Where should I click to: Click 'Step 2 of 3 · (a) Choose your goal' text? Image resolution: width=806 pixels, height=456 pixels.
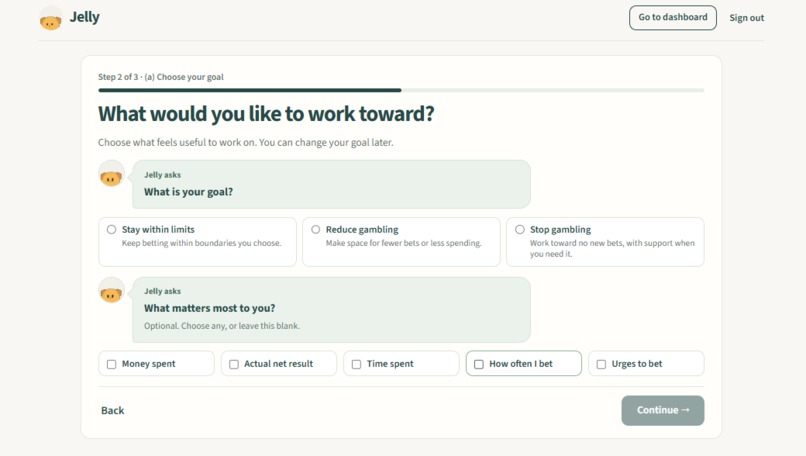pyautogui.click(x=161, y=77)
